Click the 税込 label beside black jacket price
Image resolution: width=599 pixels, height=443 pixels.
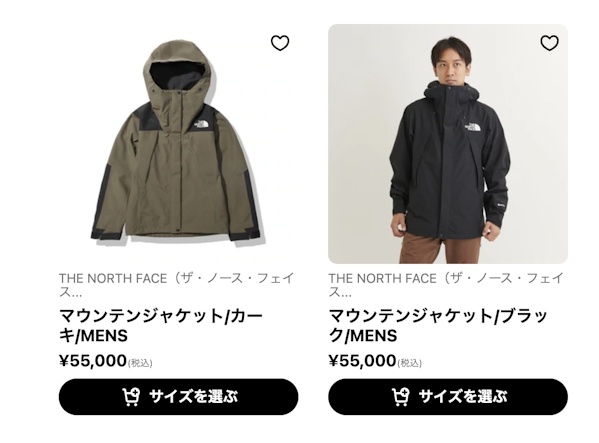(410, 363)
